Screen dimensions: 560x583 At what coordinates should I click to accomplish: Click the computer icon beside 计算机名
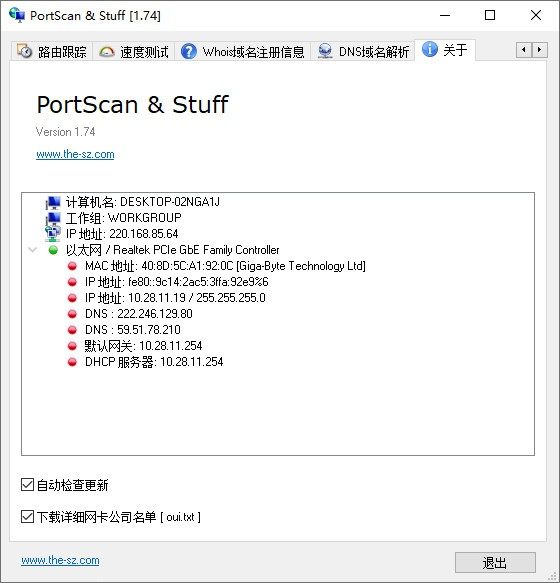click(x=53, y=202)
